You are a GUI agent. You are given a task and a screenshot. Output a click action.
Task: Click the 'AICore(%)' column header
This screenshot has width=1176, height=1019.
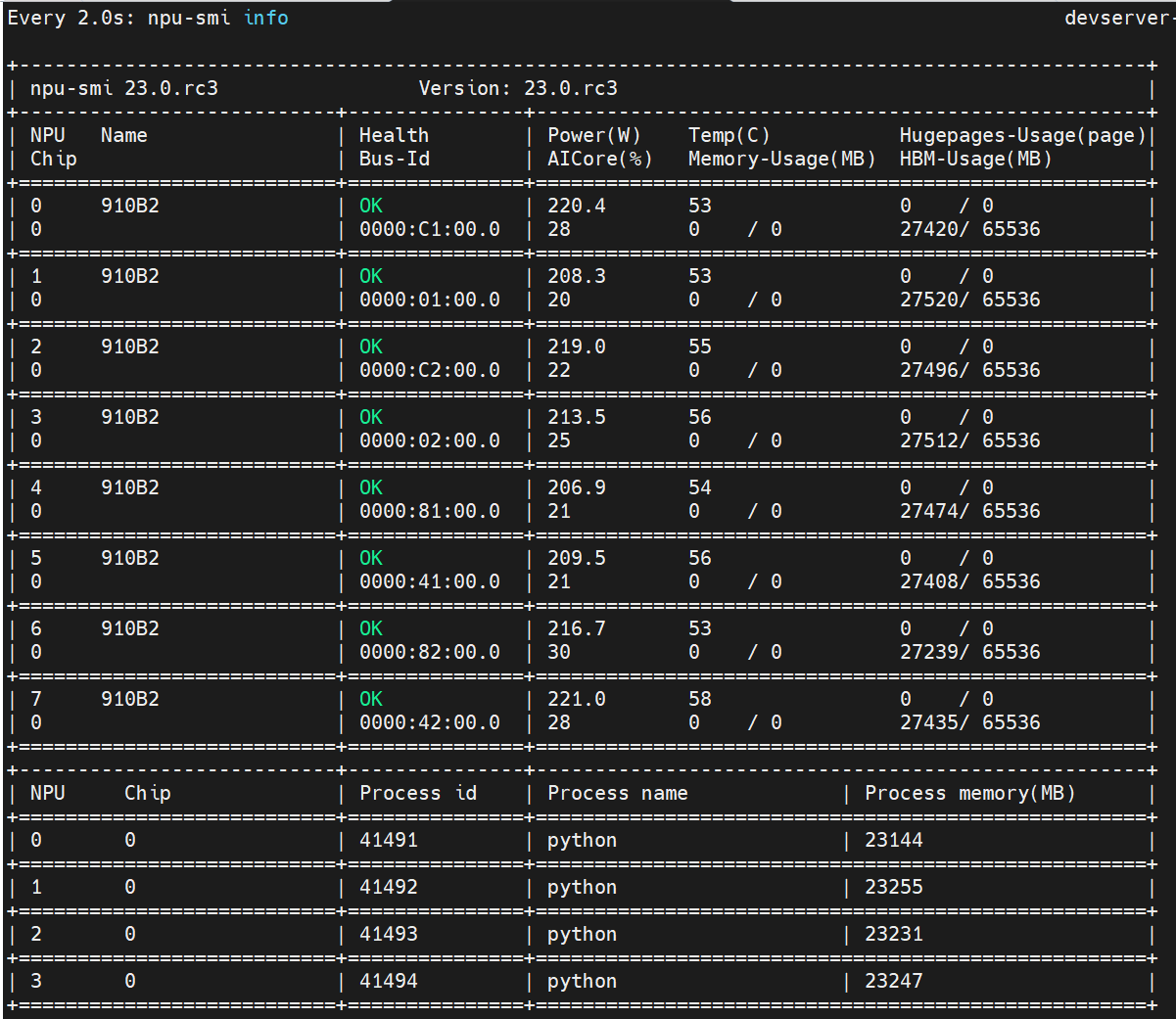pyautogui.click(x=600, y=159)
